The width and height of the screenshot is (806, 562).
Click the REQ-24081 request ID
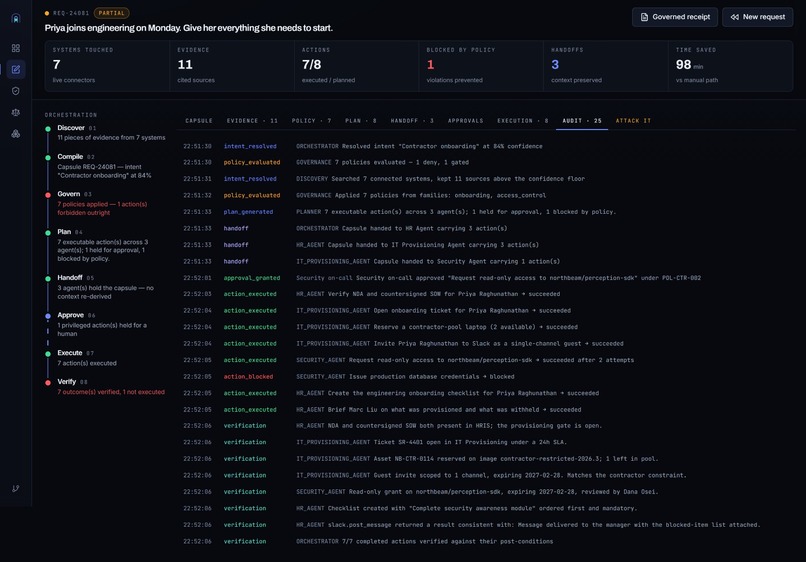point(71,13)
